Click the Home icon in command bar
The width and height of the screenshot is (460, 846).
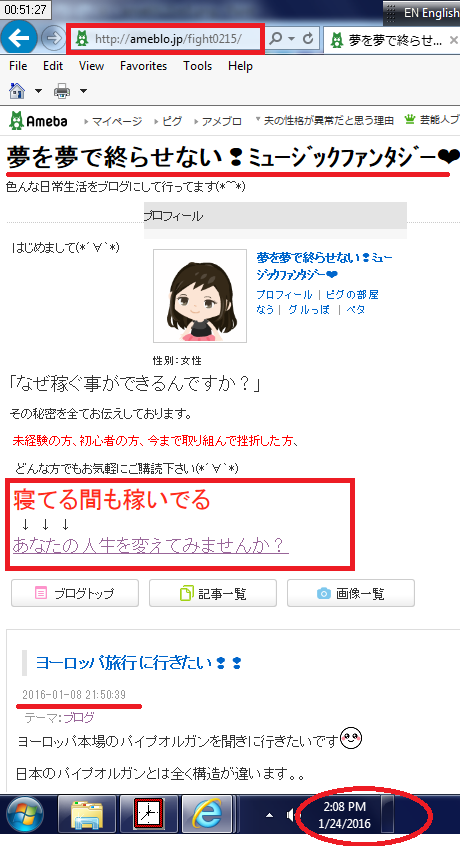[18, 91]
